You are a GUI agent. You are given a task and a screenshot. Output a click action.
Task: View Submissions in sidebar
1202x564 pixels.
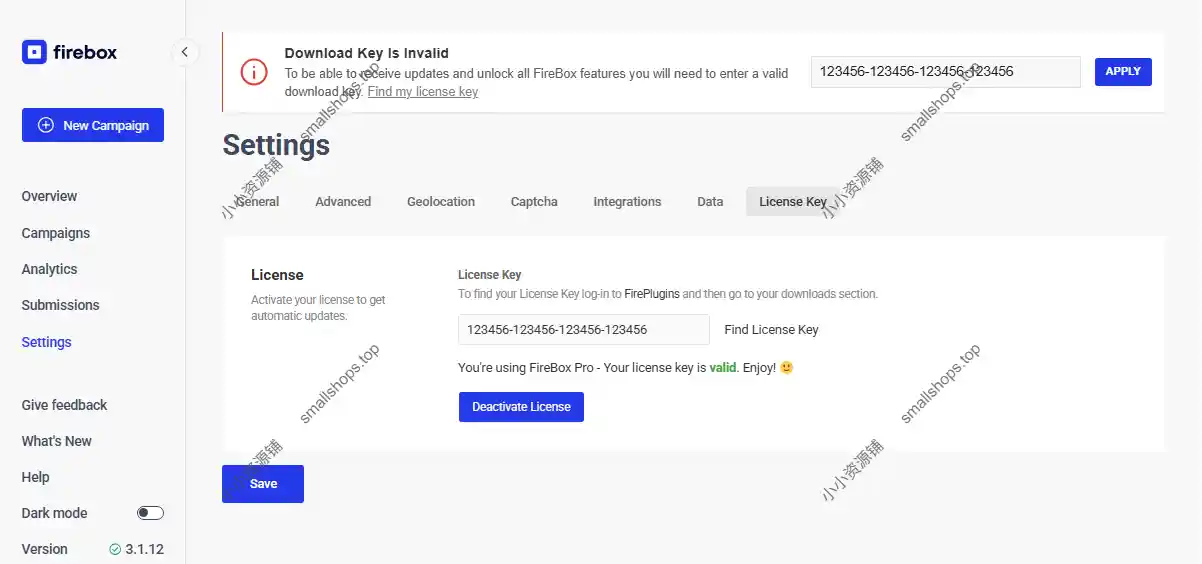[61, 305]
